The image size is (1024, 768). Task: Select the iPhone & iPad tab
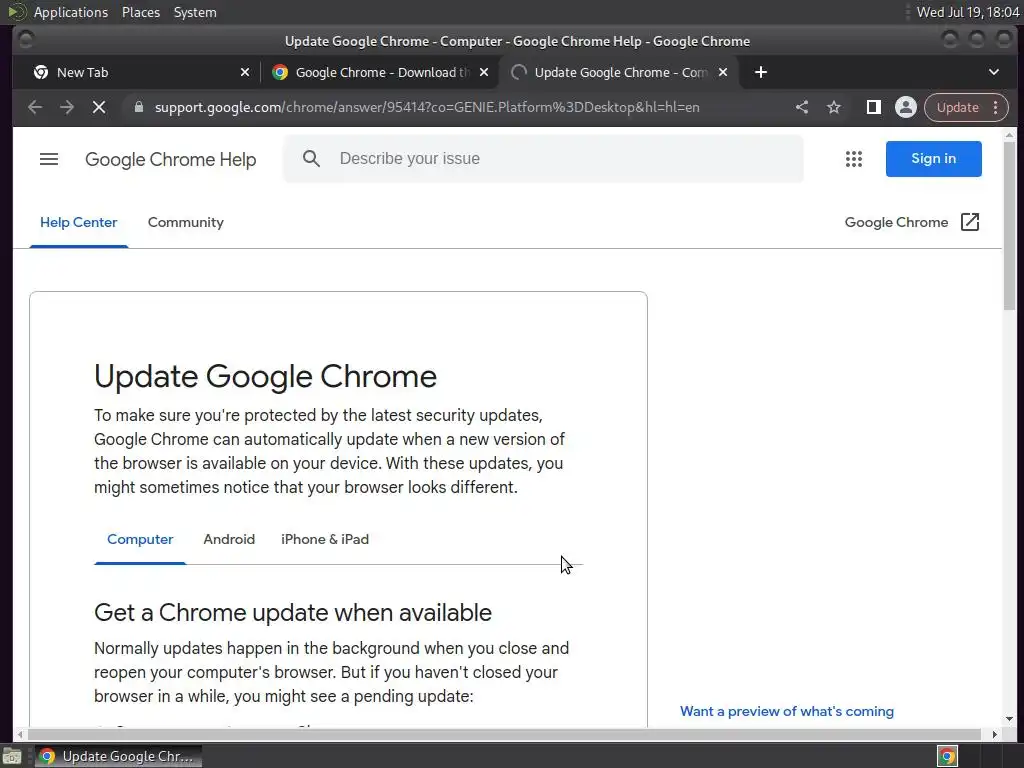pos(325,539)
